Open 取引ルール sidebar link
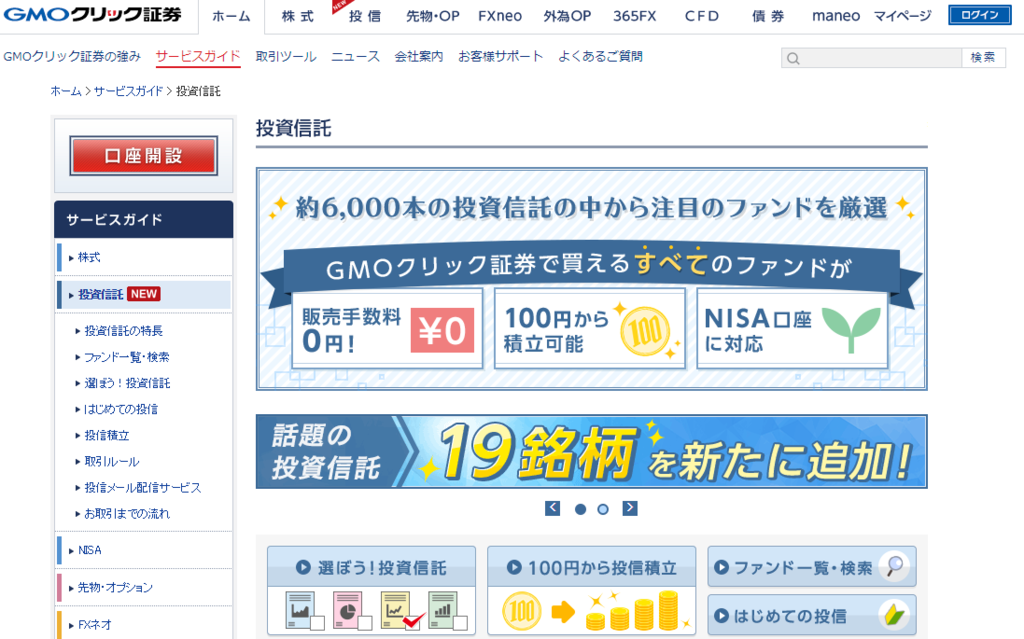This screenshot has height=639, width=1024. pyautogui.click(x=111, y=461)
